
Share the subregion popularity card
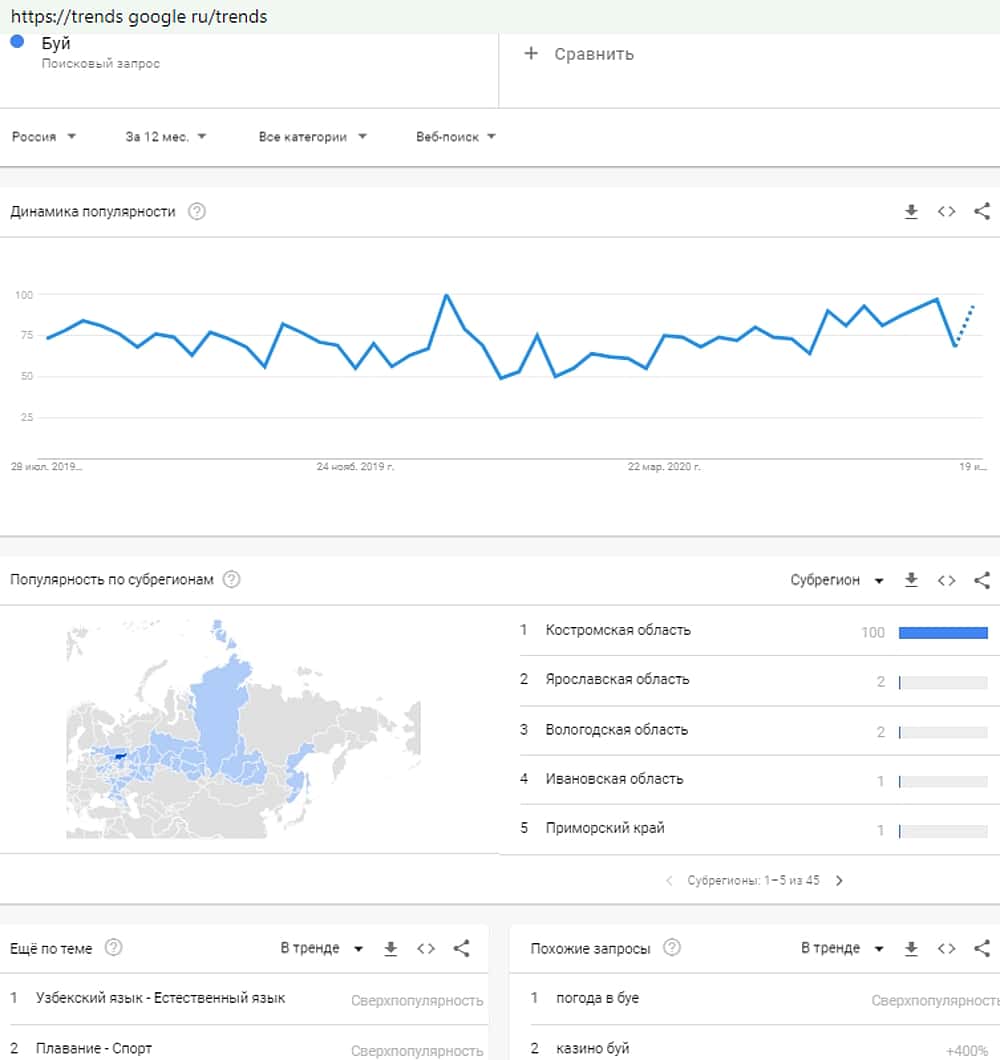pos(982,579)
